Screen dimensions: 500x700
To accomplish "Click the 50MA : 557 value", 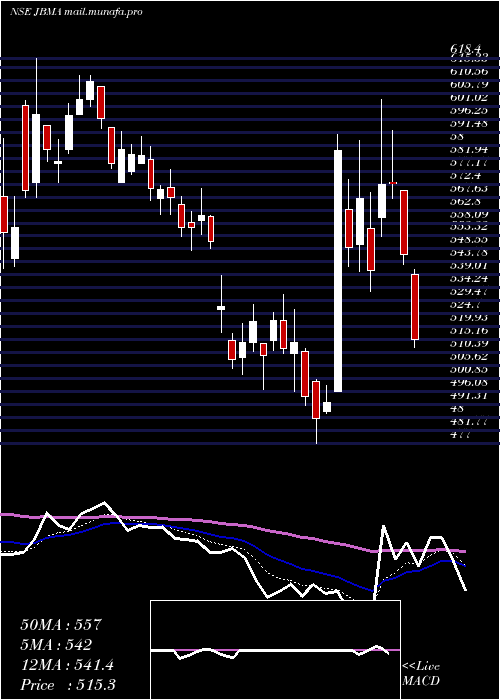I will coord(61,625).
